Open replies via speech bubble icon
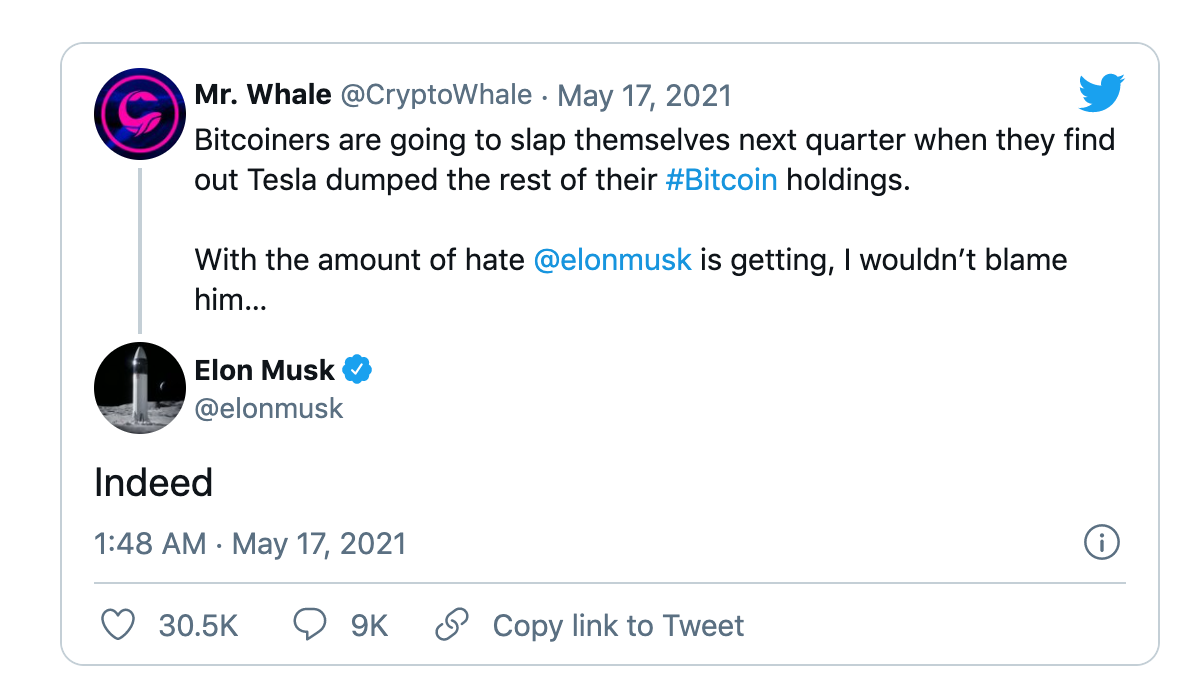This screenshot has height=690, width=1196. tap(309, 626)
